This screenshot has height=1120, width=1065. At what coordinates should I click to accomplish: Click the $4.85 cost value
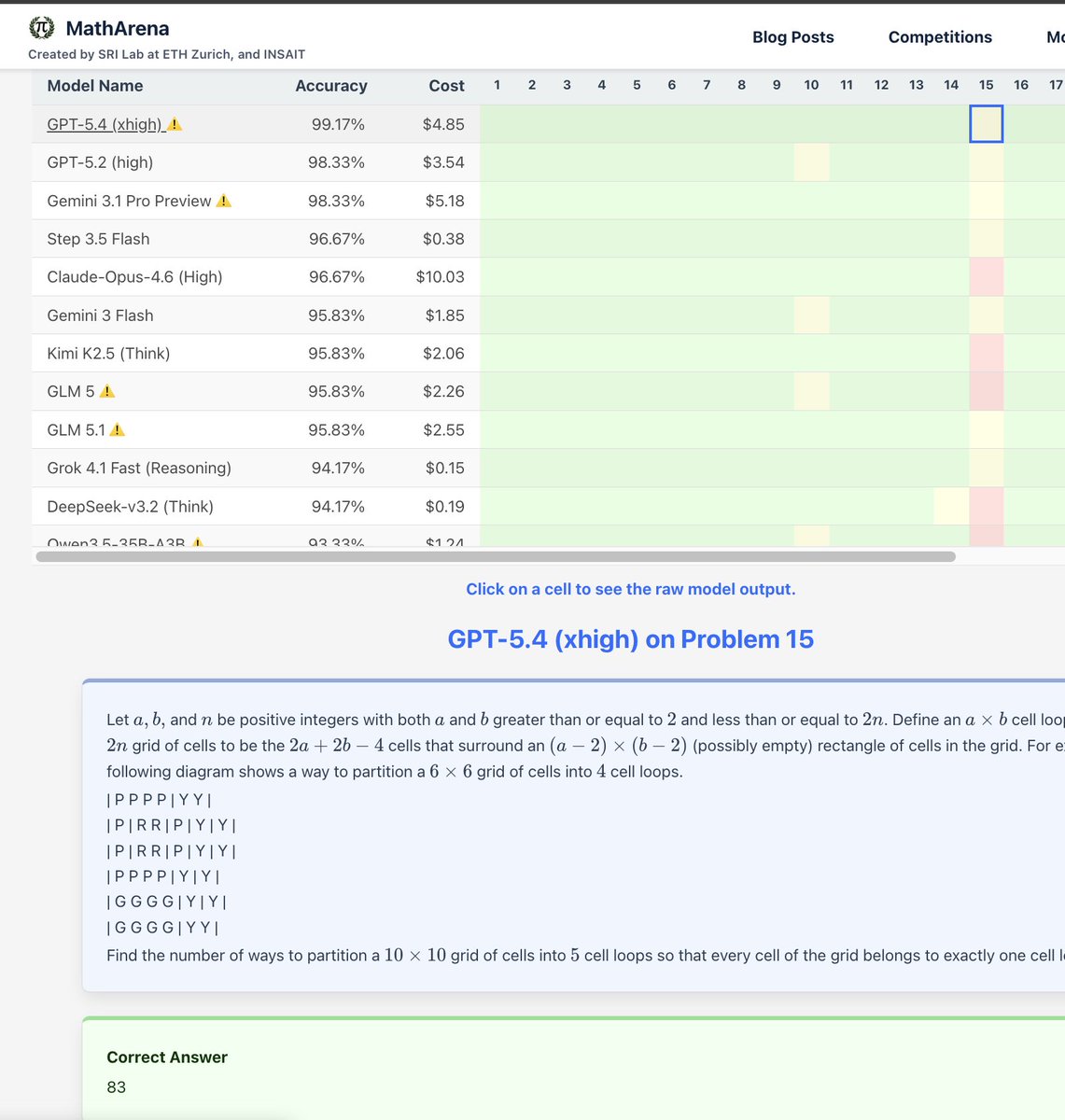click(x=443, y=124)
